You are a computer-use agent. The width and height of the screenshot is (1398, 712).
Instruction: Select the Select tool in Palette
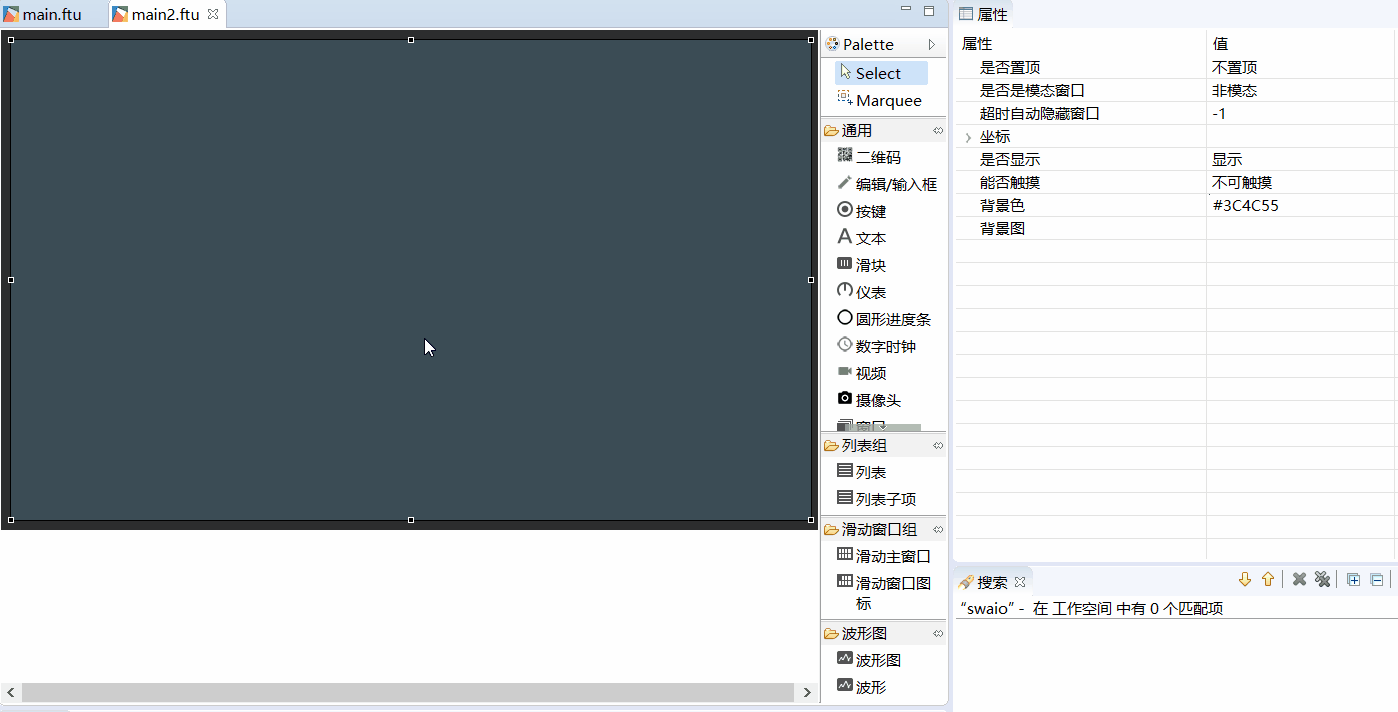(x=881, y=73)
